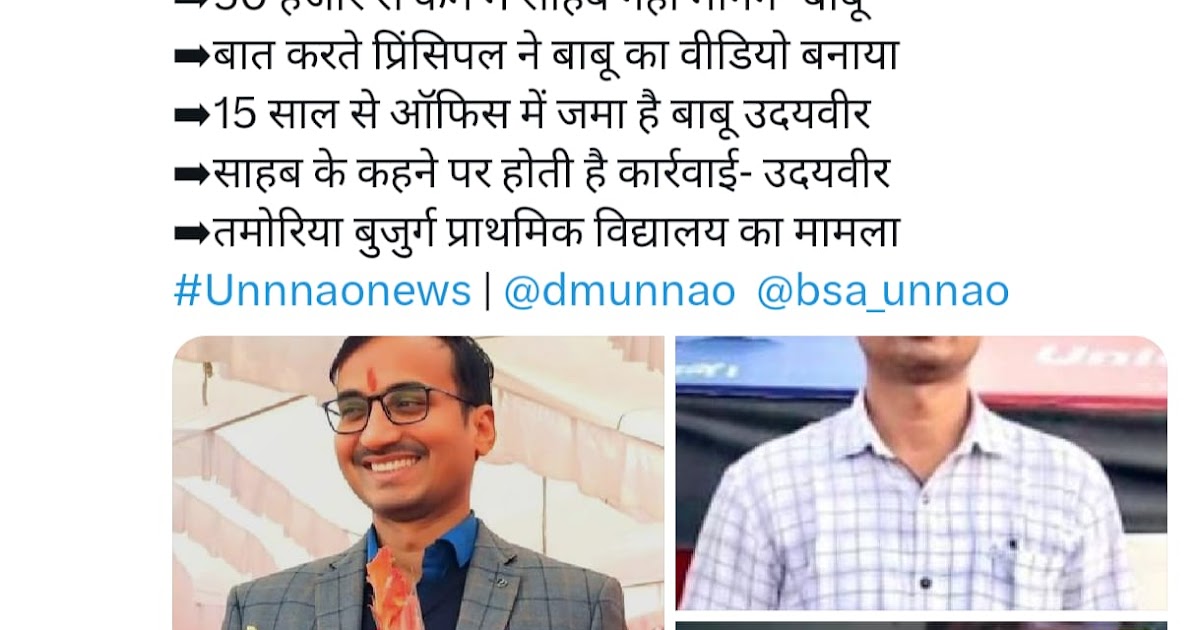This screenshot has height=630, width=1200.
Task: Click the number '15' in the tweet text
Action: click(235, 115)
